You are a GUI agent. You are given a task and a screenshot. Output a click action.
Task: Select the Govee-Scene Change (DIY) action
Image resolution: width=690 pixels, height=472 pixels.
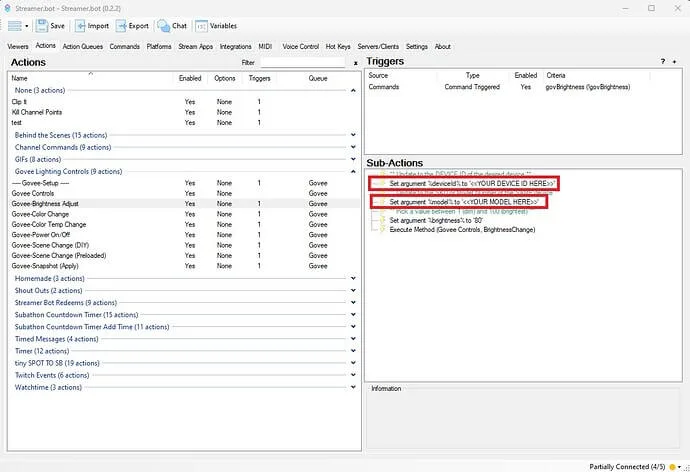[184, 245]
